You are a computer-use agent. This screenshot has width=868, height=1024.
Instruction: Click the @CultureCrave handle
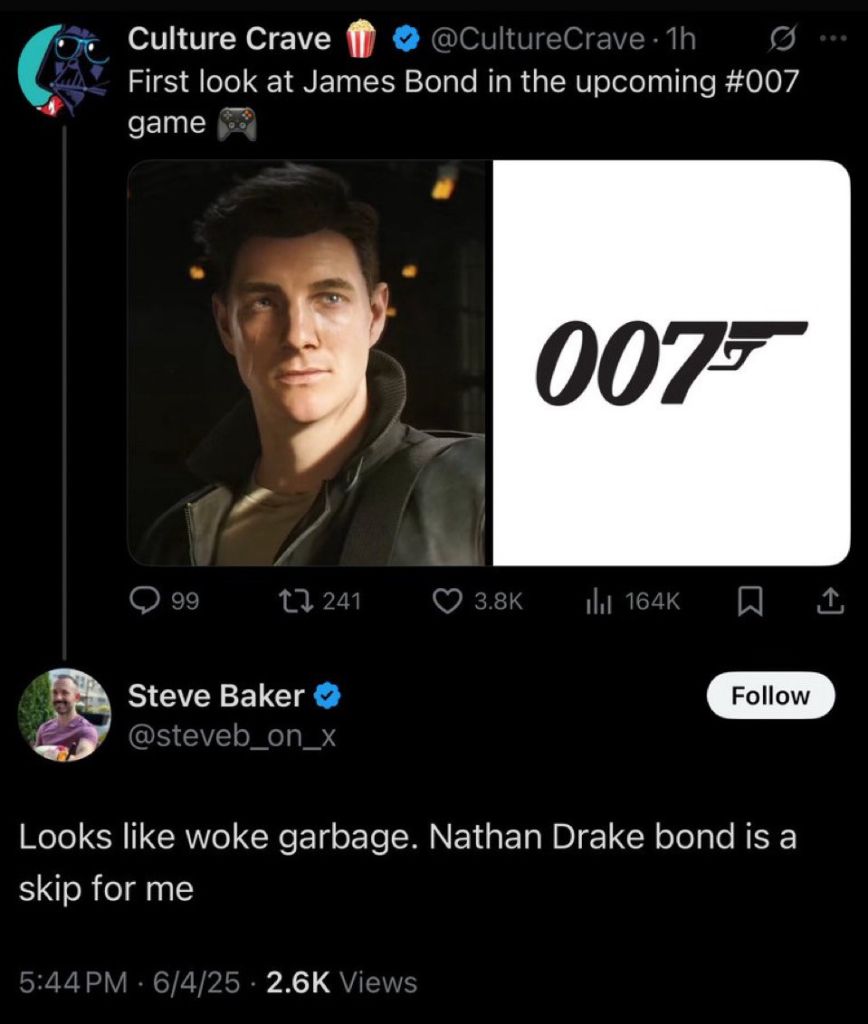tap(536, 39)
